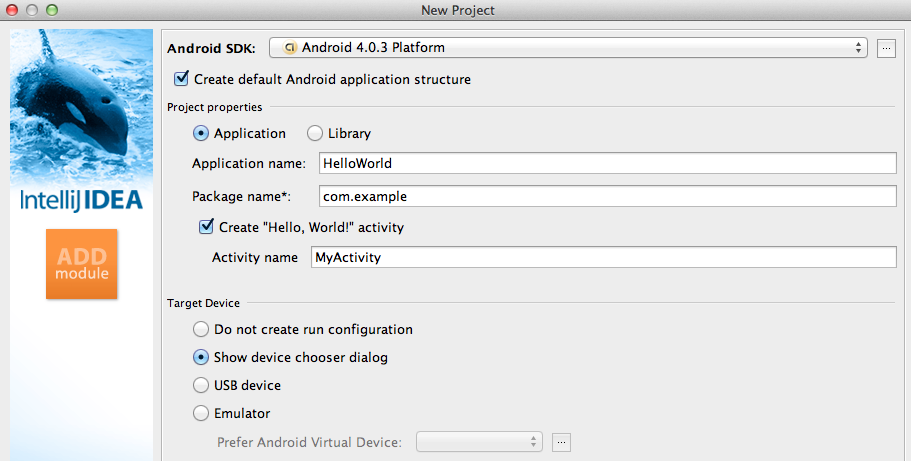Choose the Library project type
This screenshot has height=461, width=911.
(315, 133)
